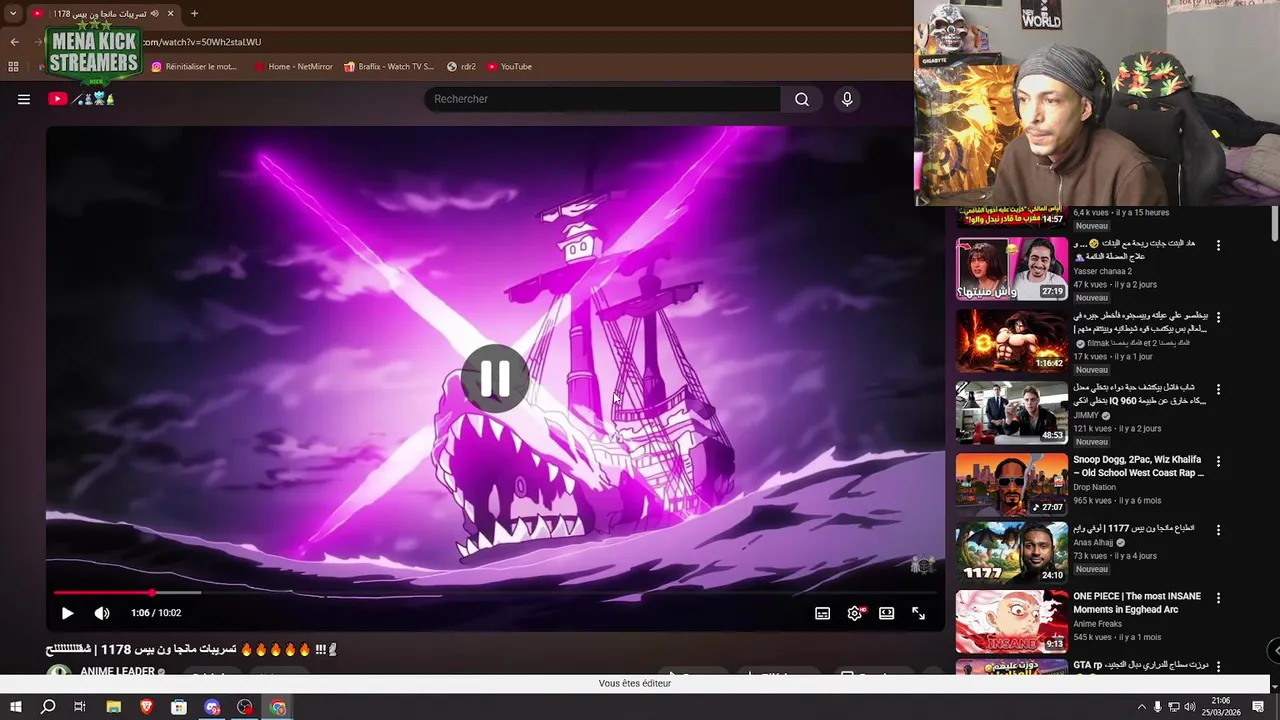Open options menu for filmak video
This screenshot has width=1280, height=720.
(1218, 317)
